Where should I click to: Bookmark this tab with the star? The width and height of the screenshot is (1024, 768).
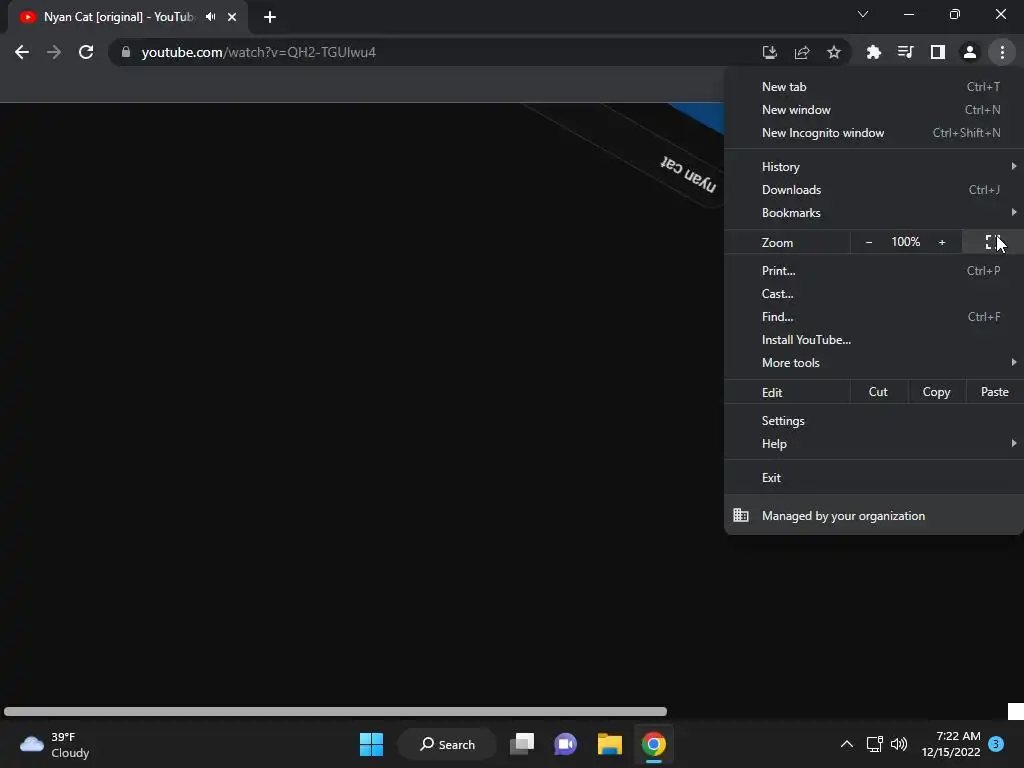[834, 52]
